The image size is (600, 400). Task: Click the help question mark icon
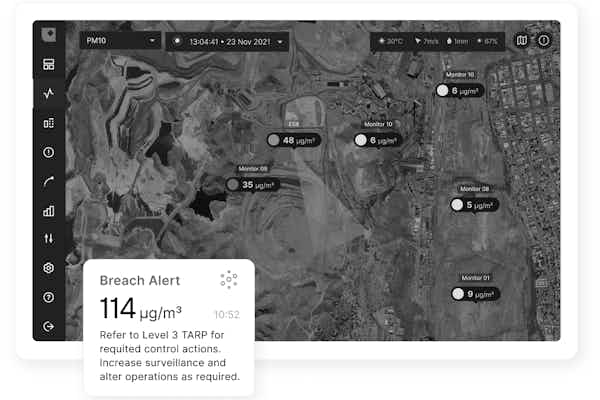[x=48, y=297]
